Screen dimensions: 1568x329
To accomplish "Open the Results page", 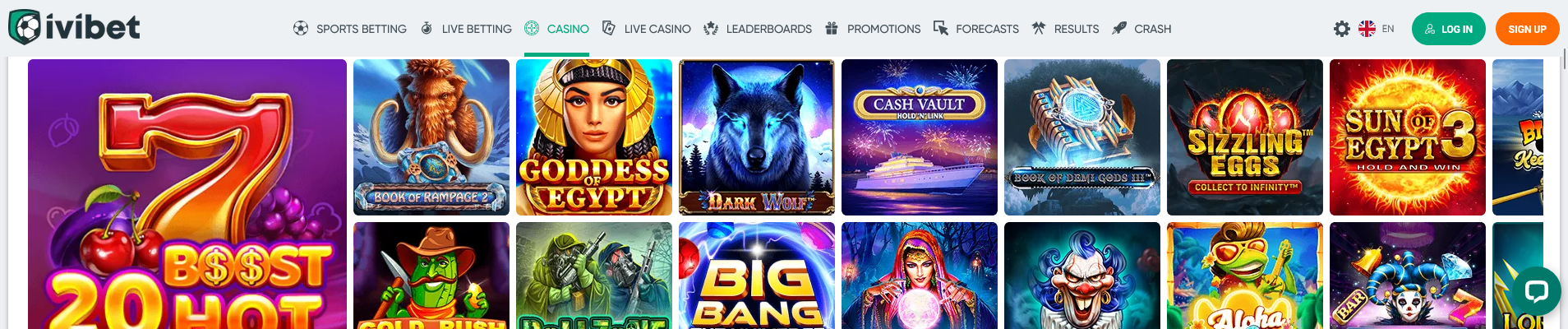I will pyautogui.click(x=1065, y=29).
